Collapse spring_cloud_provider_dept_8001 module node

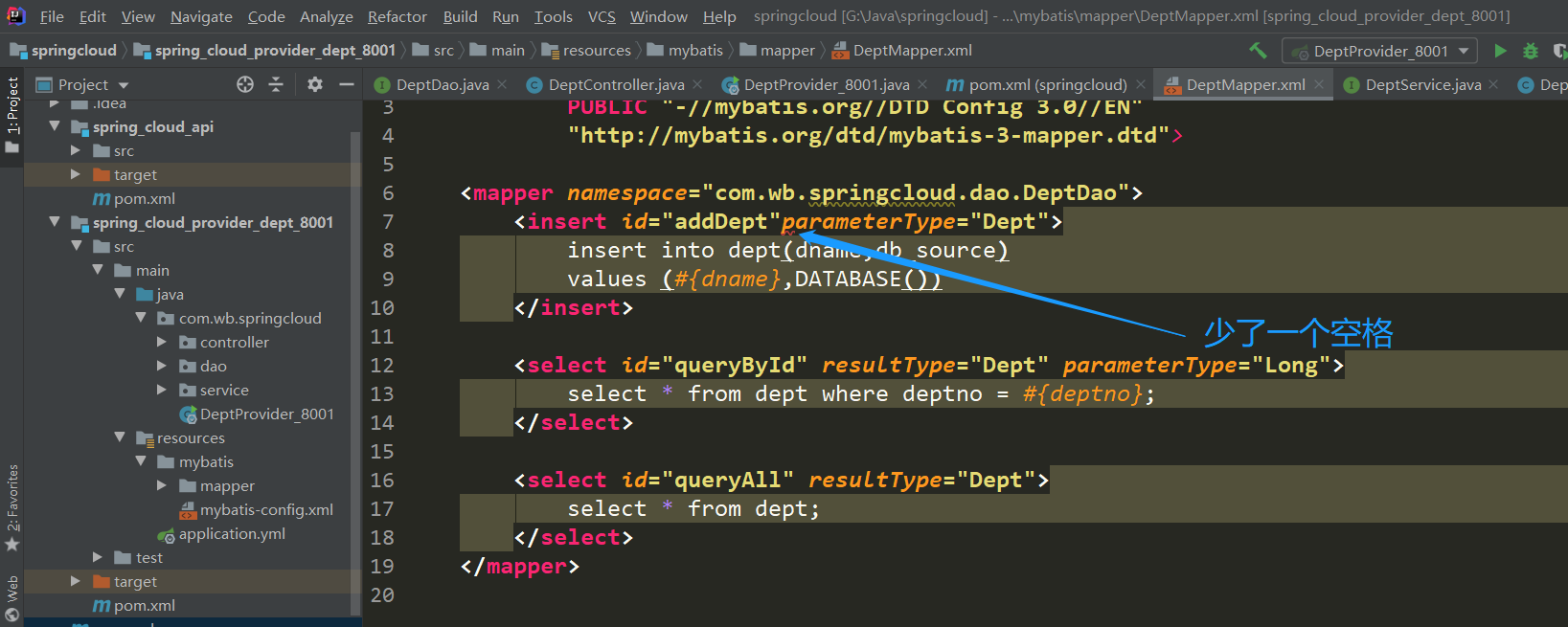click(55, 222)
